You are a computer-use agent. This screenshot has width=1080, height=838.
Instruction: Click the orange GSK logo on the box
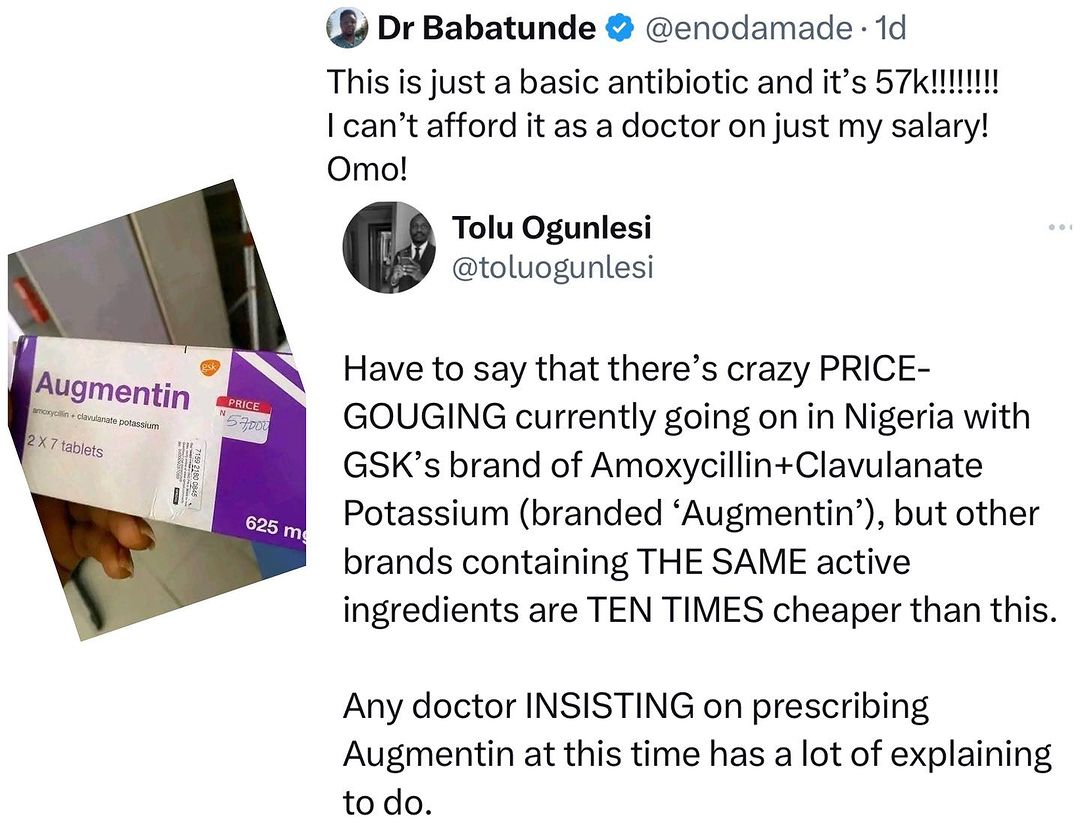click(x=211, y=368)
